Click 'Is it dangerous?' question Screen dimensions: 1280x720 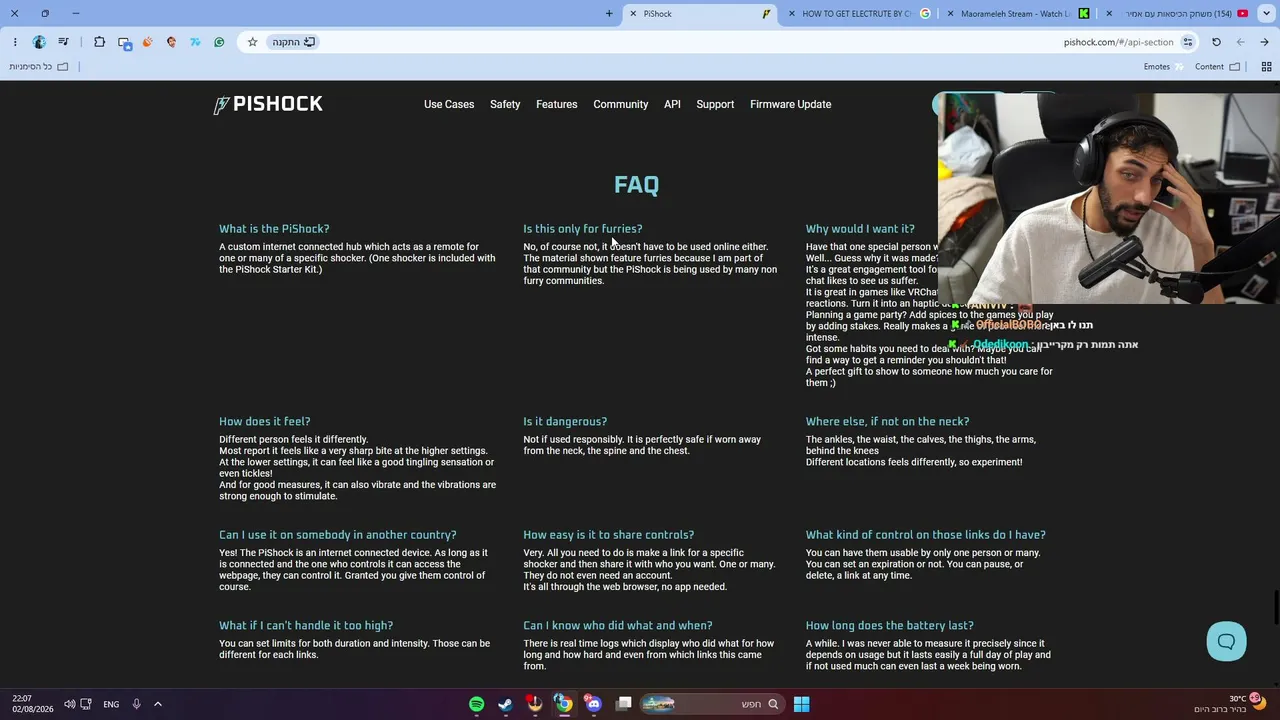click(x=565, y=422)
